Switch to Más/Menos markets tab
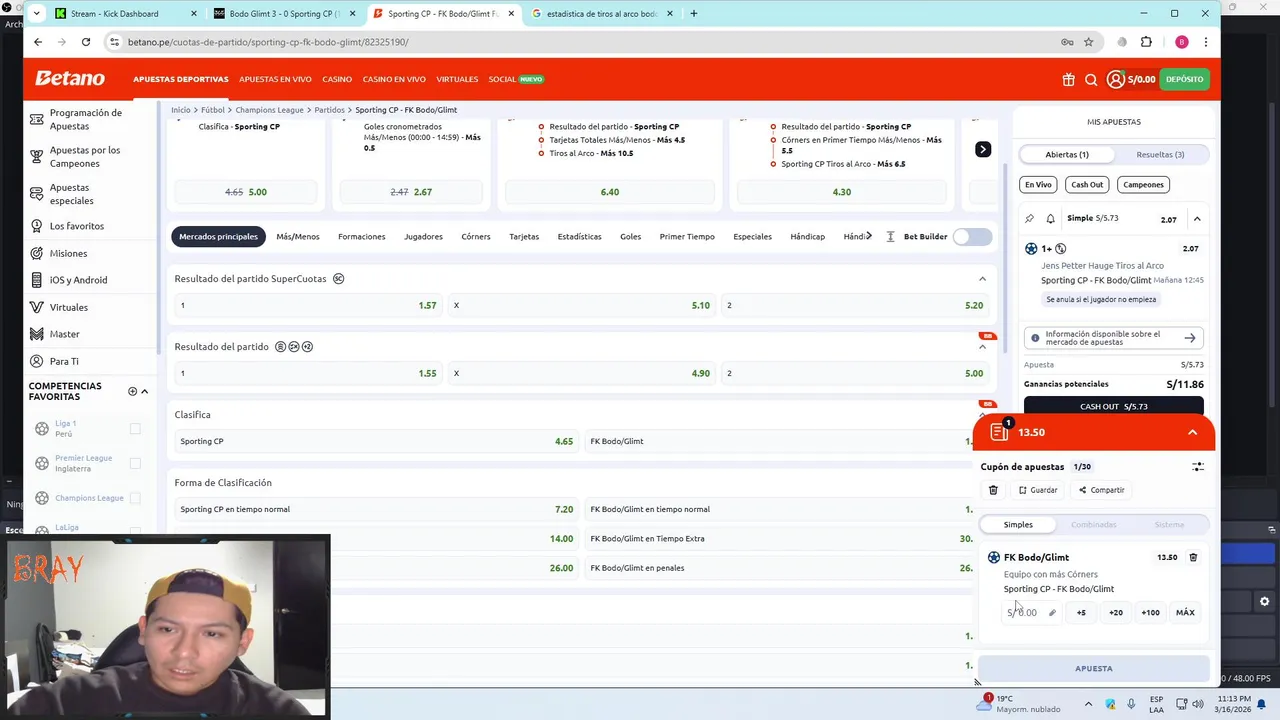This screenshot has height=720, width=1280. coord(298,237)
